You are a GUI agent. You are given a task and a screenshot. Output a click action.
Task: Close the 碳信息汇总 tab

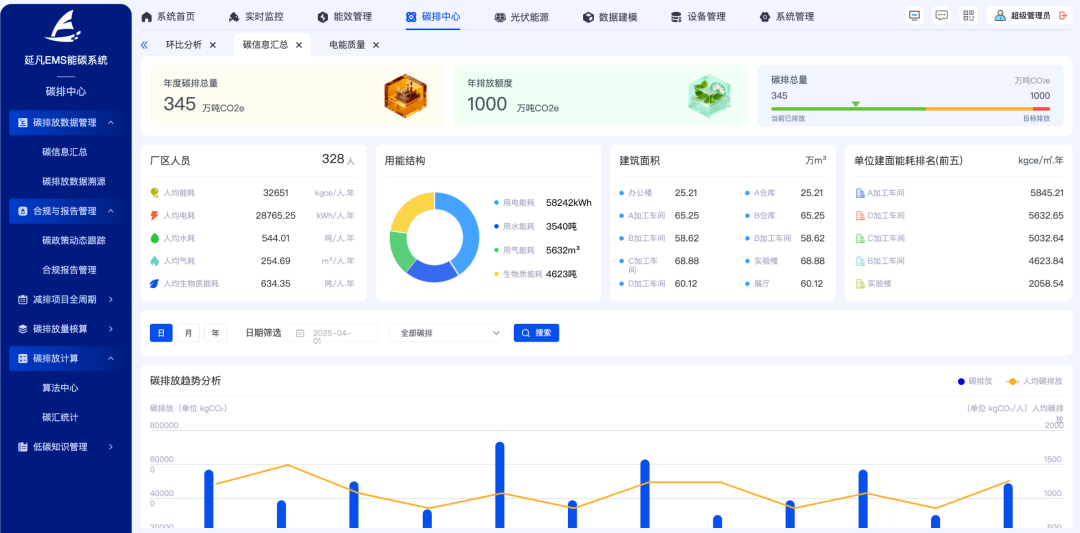tap(299, 45)
